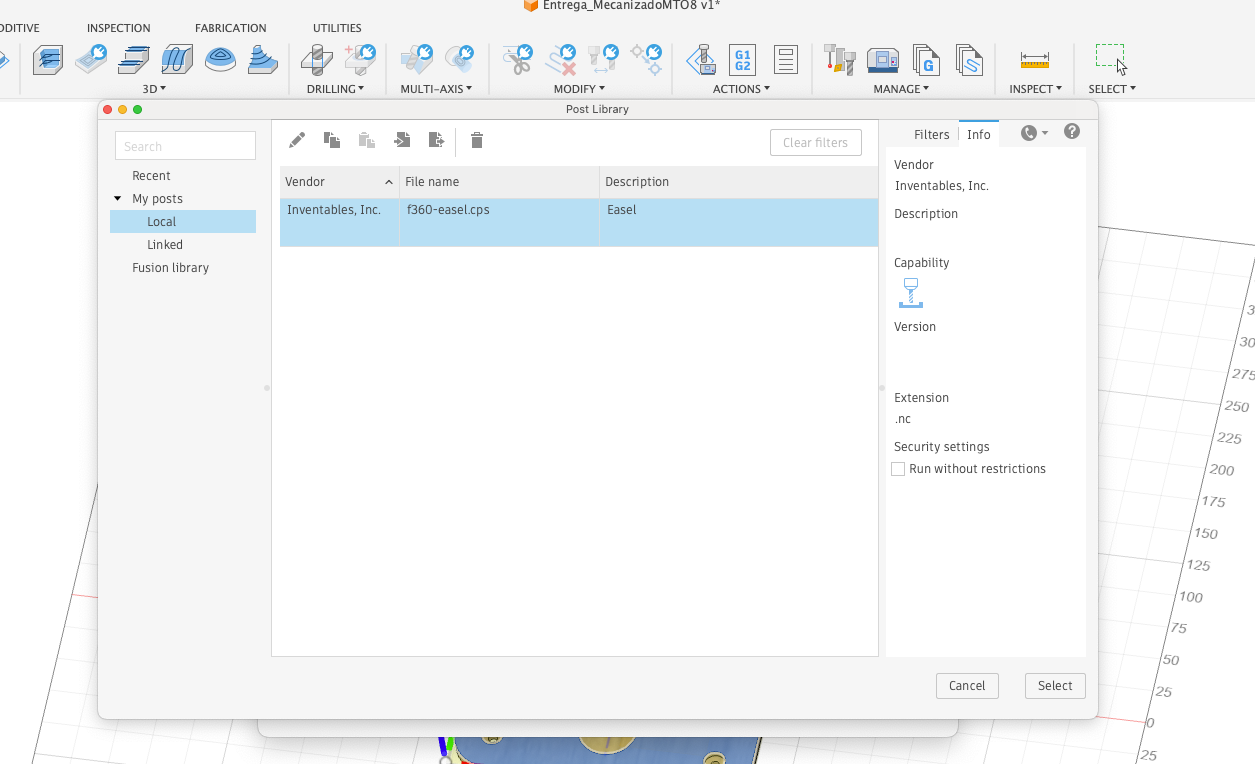The width and height of the screenshot is (1255, 764).
Task: Click the Post Process G1 G2 icon
Action: [742, 60]
